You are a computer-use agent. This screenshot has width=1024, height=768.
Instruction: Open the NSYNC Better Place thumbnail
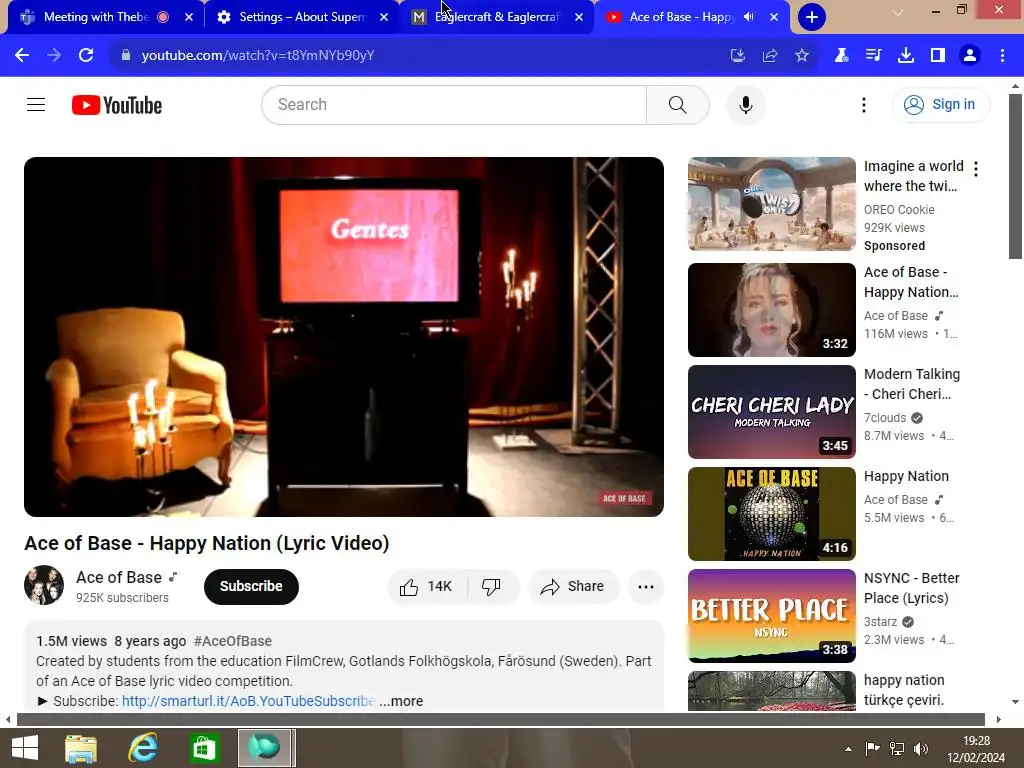pos(771,616)
